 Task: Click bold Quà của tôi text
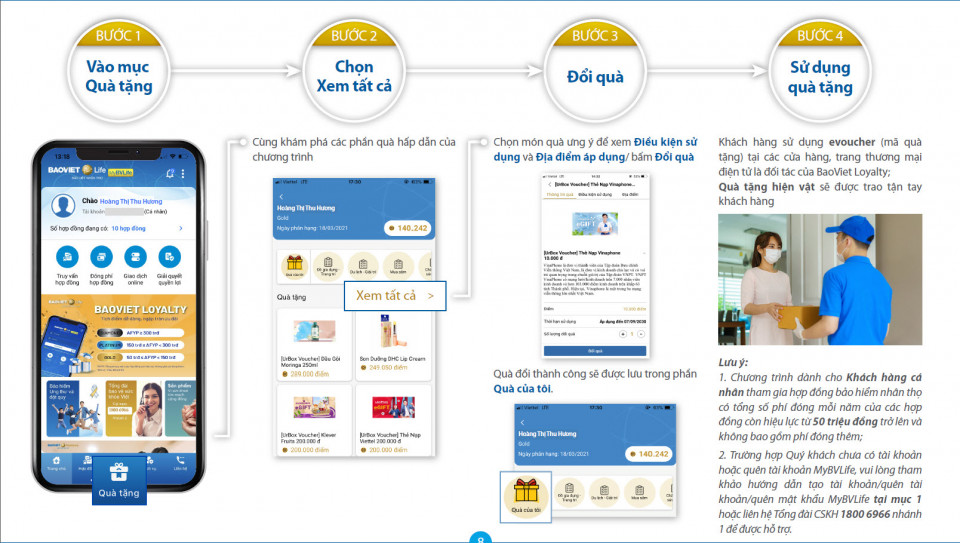tap(522, 389)
